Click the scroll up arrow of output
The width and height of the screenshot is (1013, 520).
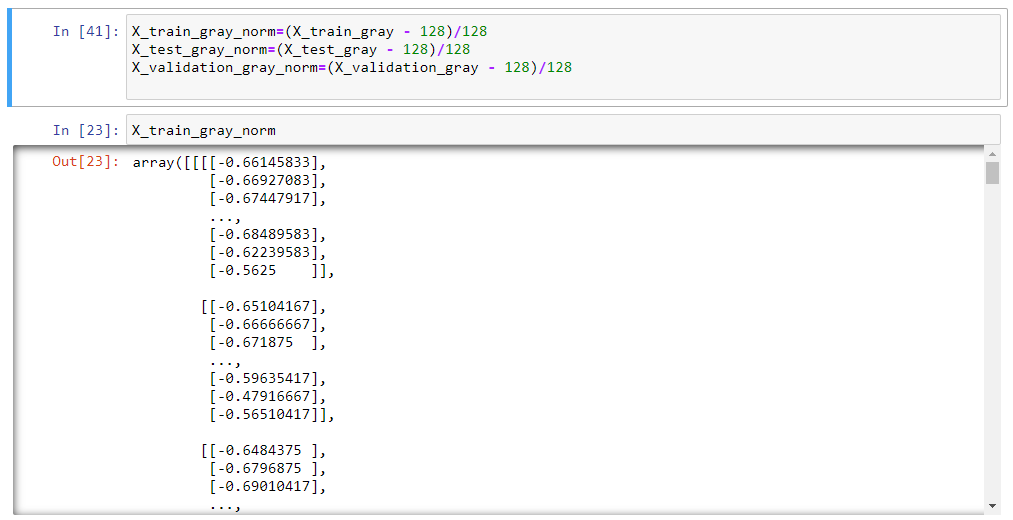tap(992, 154)
